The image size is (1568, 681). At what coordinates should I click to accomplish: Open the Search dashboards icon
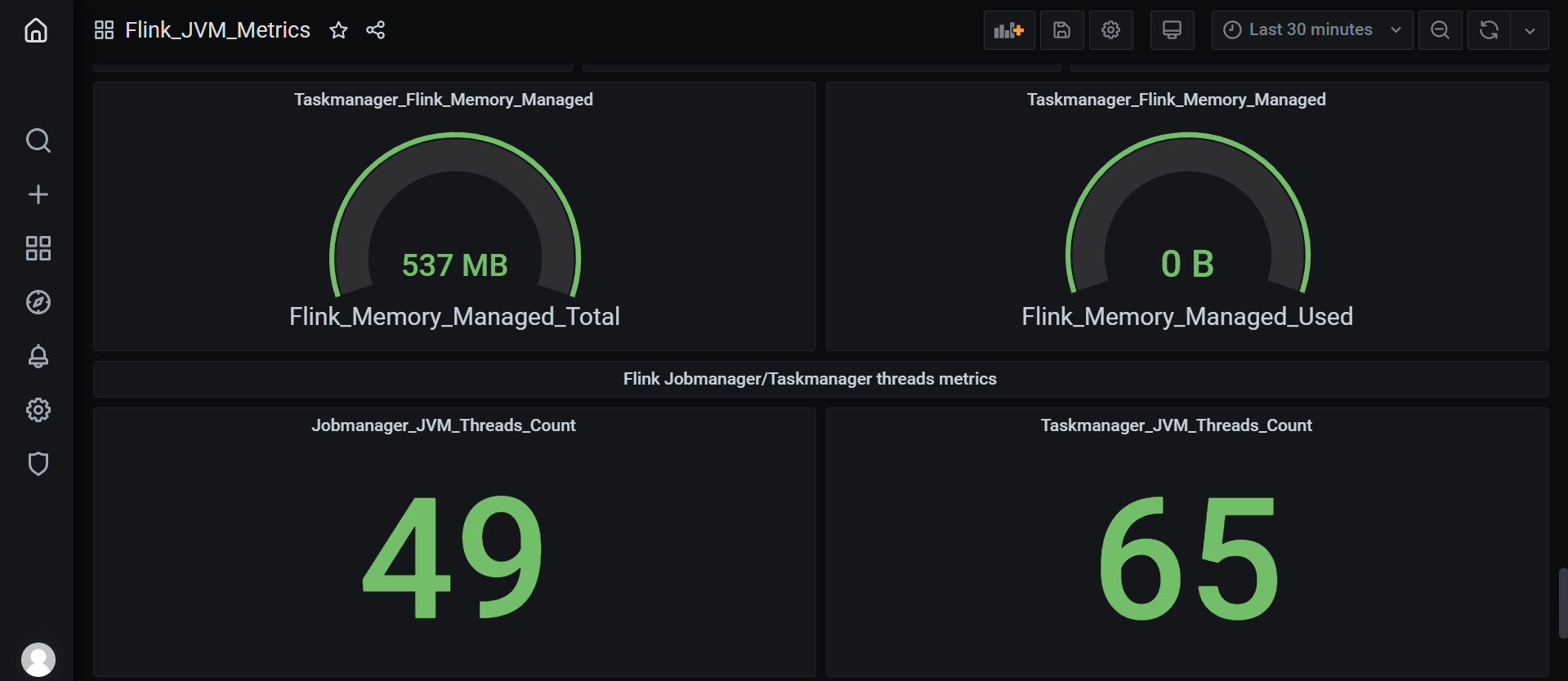(x=38, y=140)
